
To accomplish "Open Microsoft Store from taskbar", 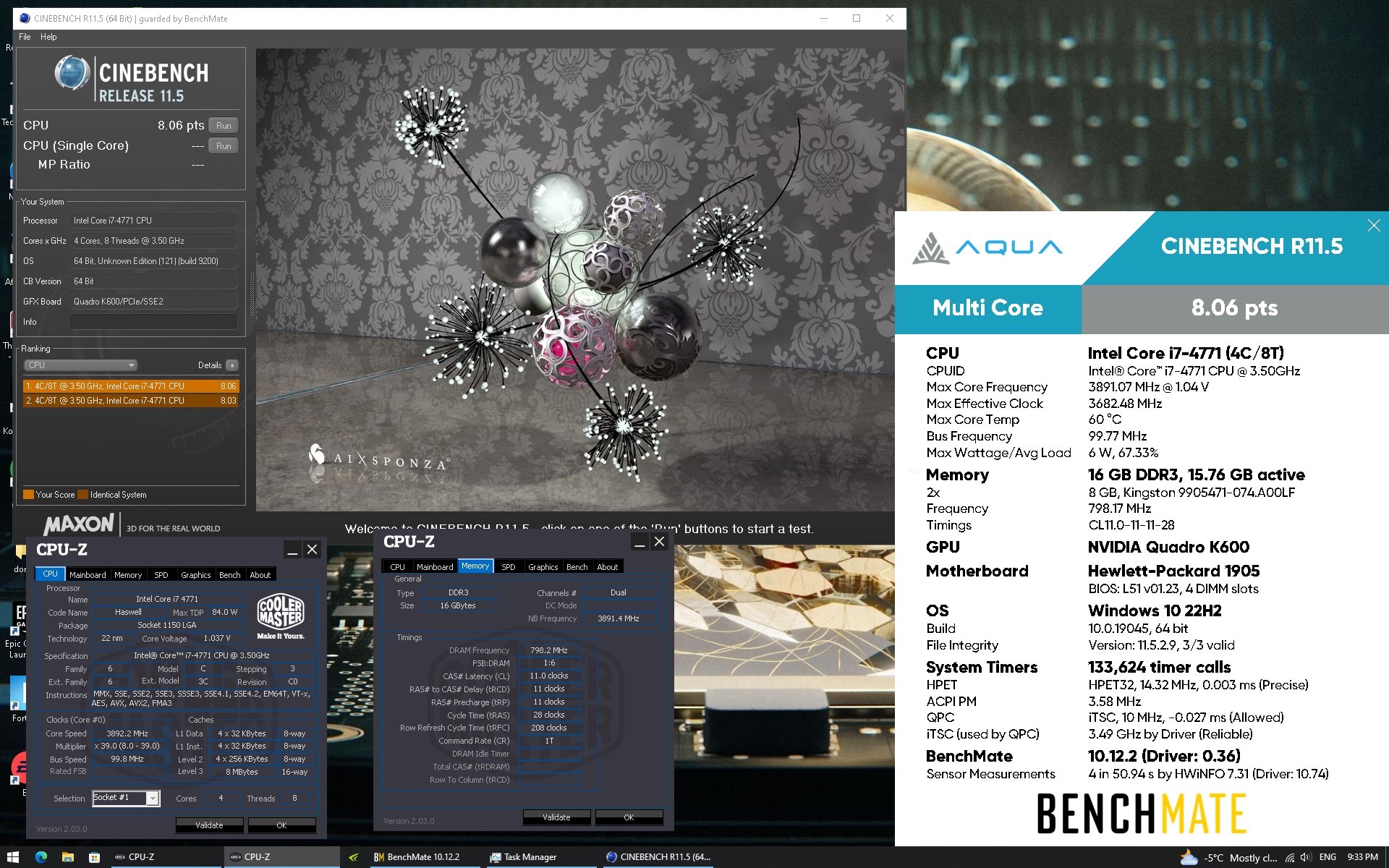I will [94, 857].
